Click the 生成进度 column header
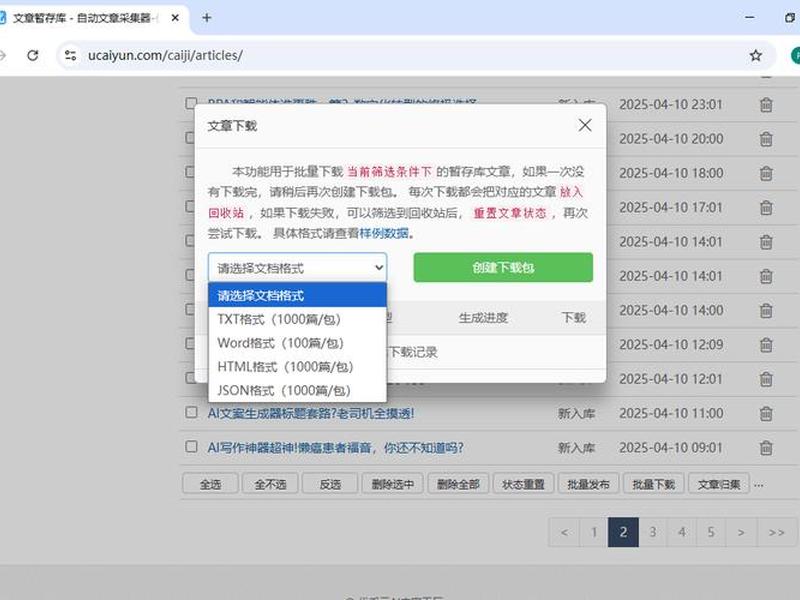 [483, 318]
